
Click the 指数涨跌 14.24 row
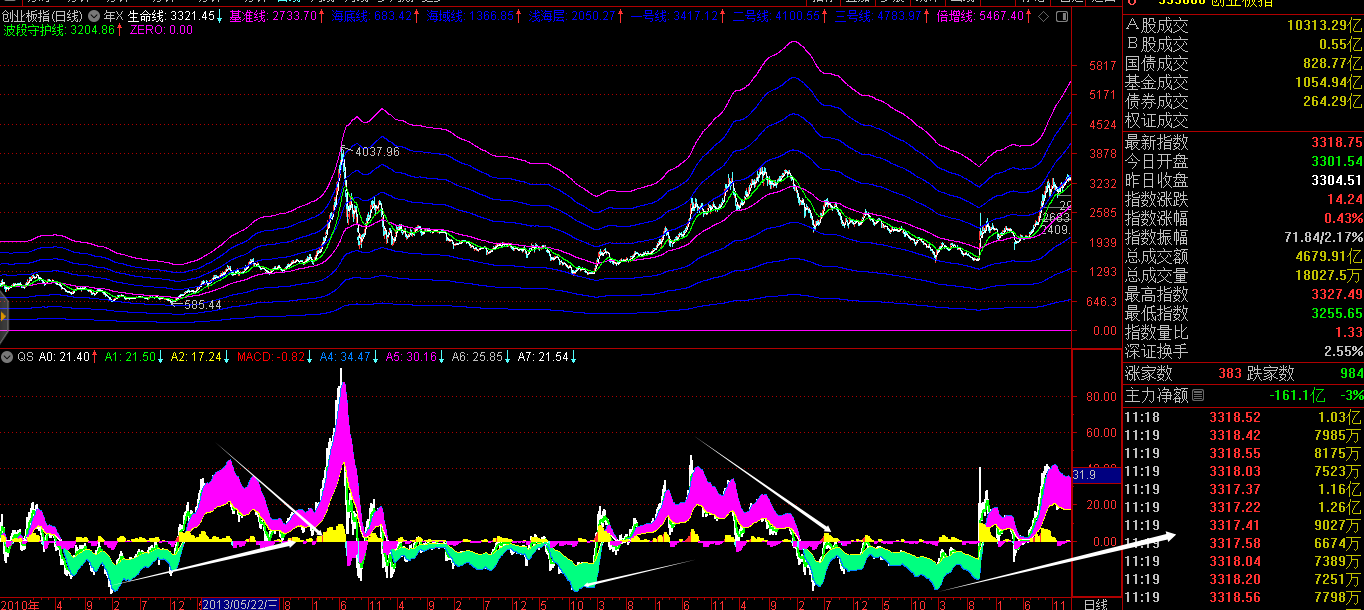click(1243, 199)
